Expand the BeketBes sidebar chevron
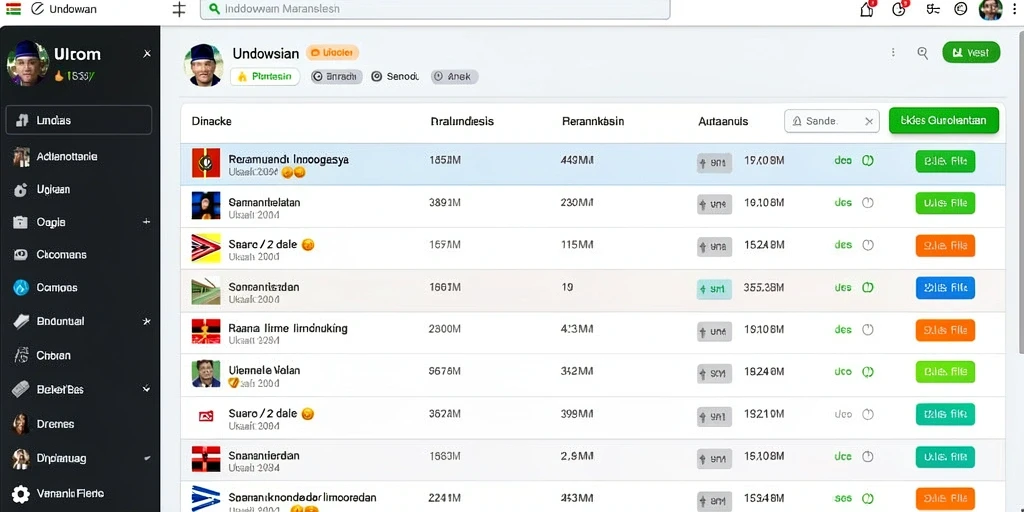1024x512 pixels. click(x=146, y=389)
